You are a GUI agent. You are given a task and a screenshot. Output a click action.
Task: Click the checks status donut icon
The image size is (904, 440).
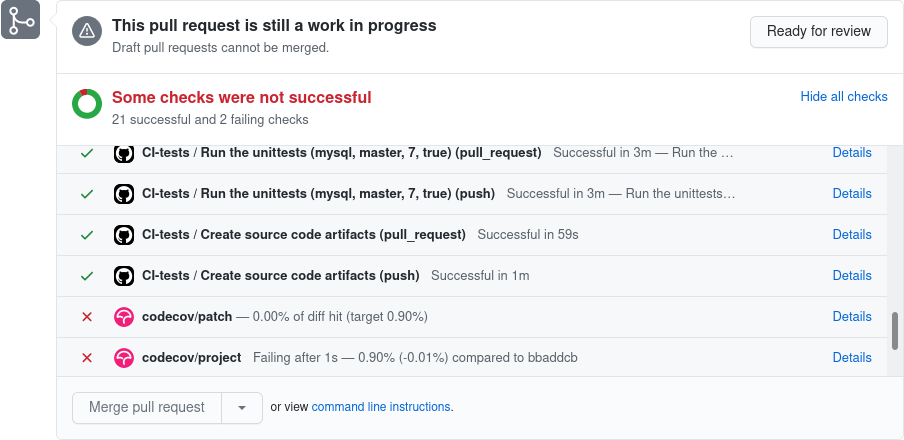point(87,104)
